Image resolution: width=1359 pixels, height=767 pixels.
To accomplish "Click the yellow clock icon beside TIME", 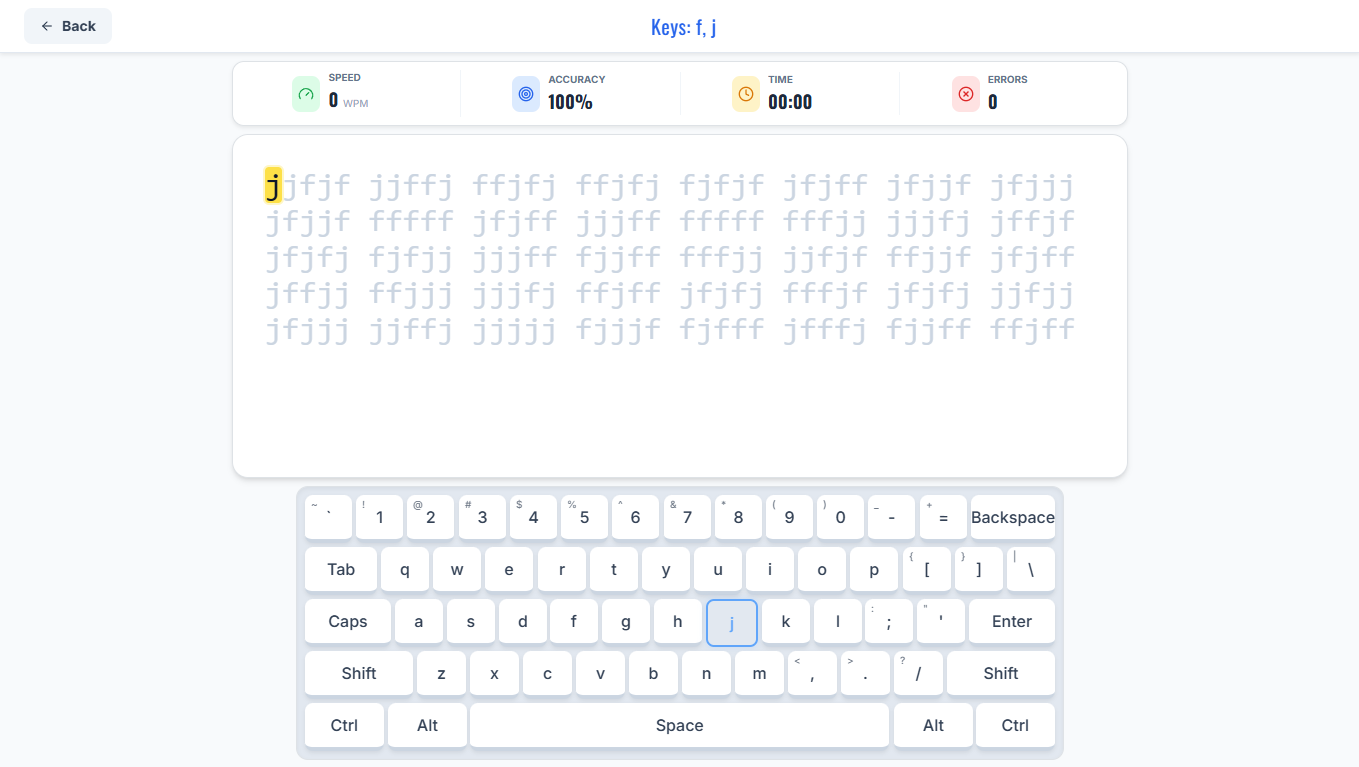I will 745,93.
